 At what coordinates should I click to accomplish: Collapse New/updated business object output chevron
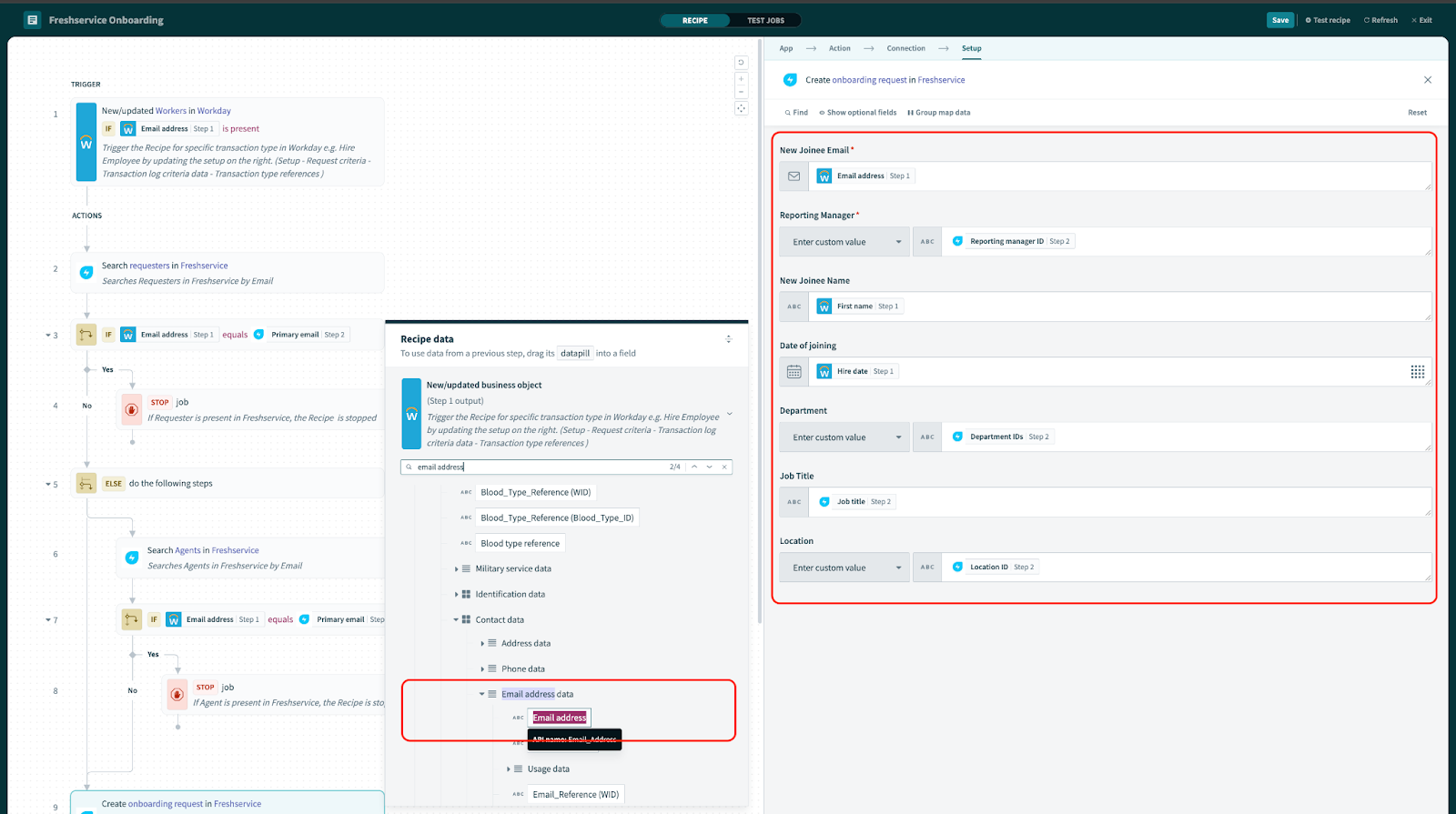pos(729,414)
